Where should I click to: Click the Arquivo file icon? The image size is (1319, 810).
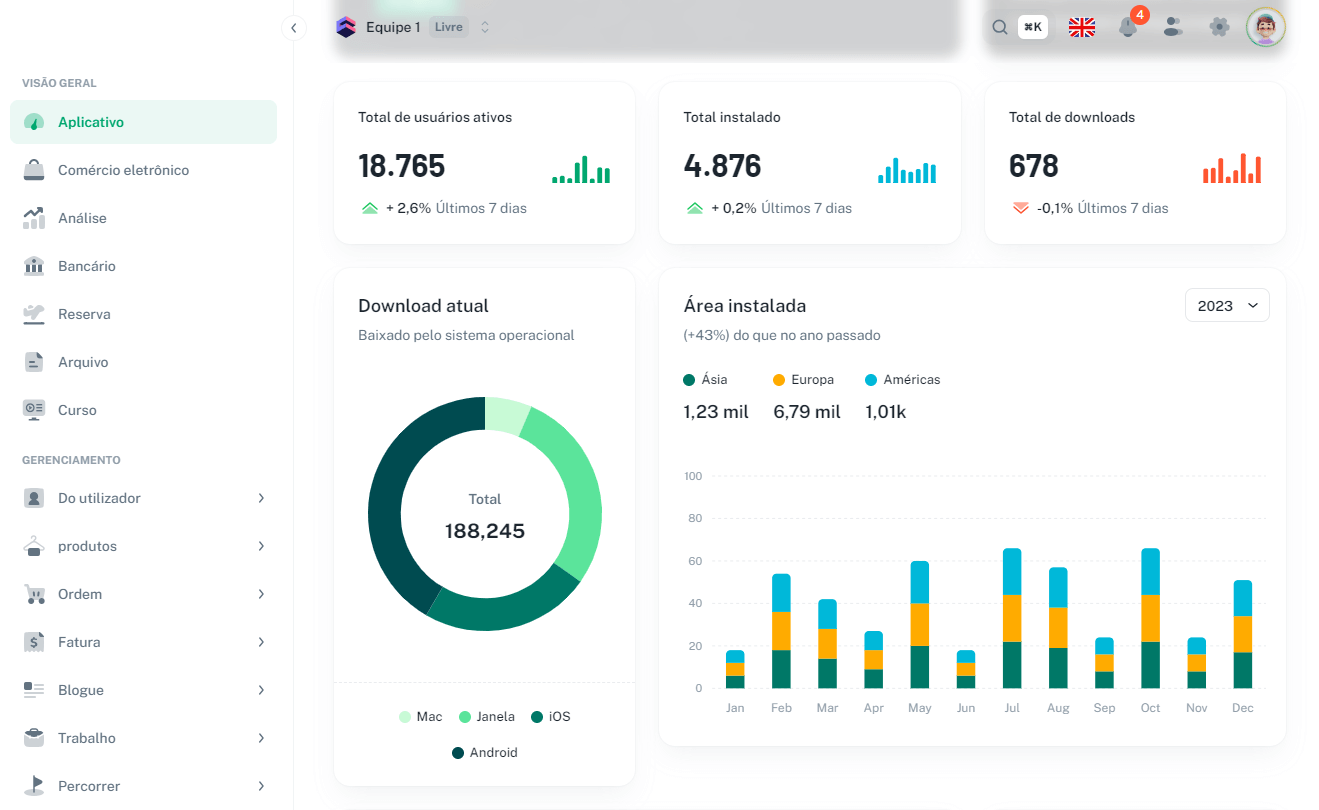(x=34, y=362)
